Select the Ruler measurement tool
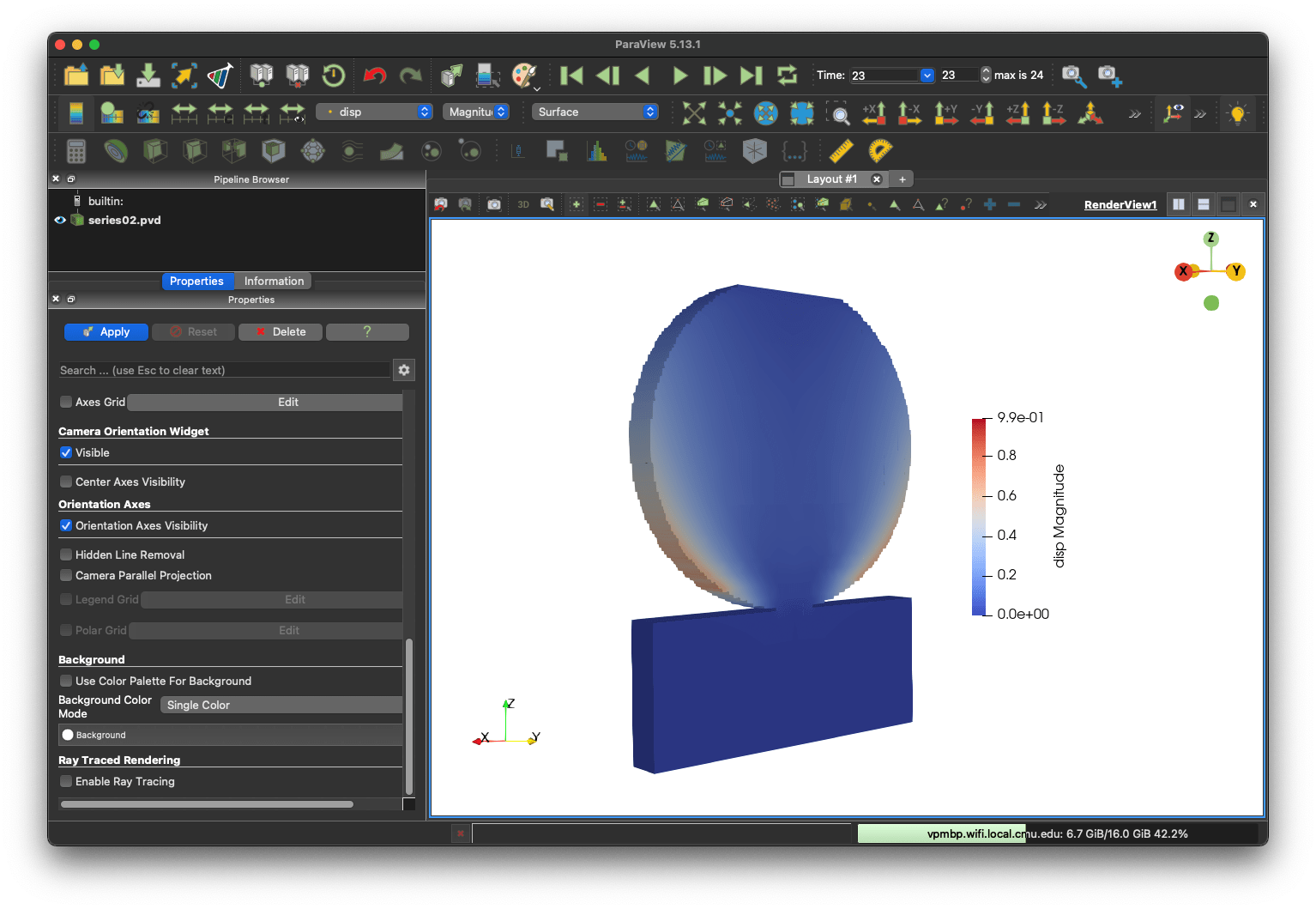Viewport: 1316px width, 909px height. pos(842,151)
